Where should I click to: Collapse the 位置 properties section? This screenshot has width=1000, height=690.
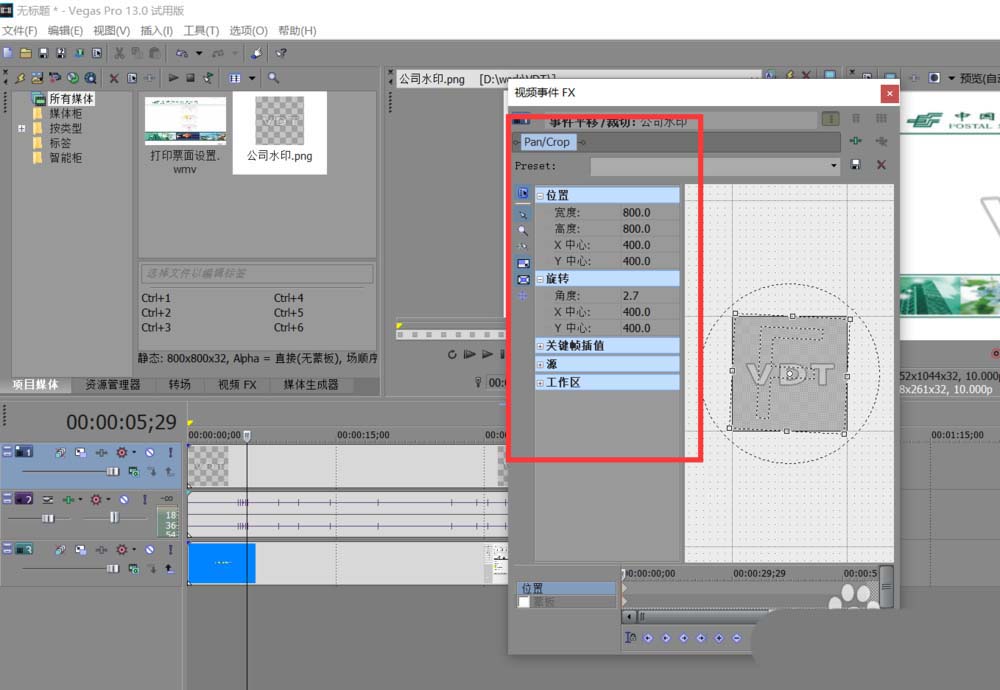coord(541,196)
